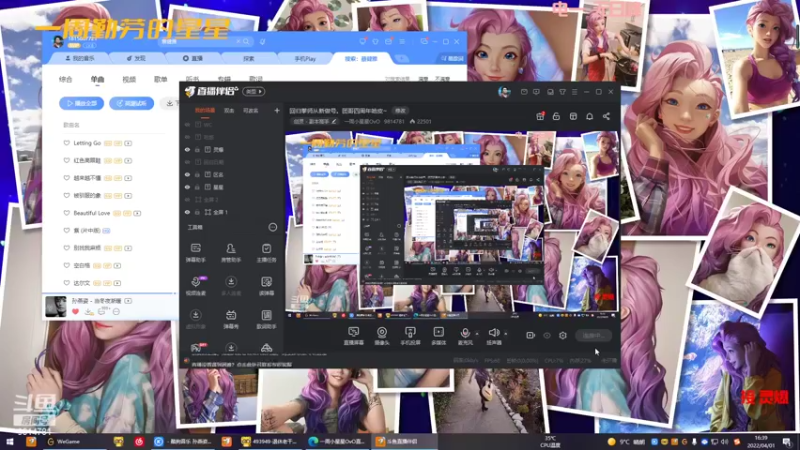Open the Room Management Assistant tool

(231, 253)
